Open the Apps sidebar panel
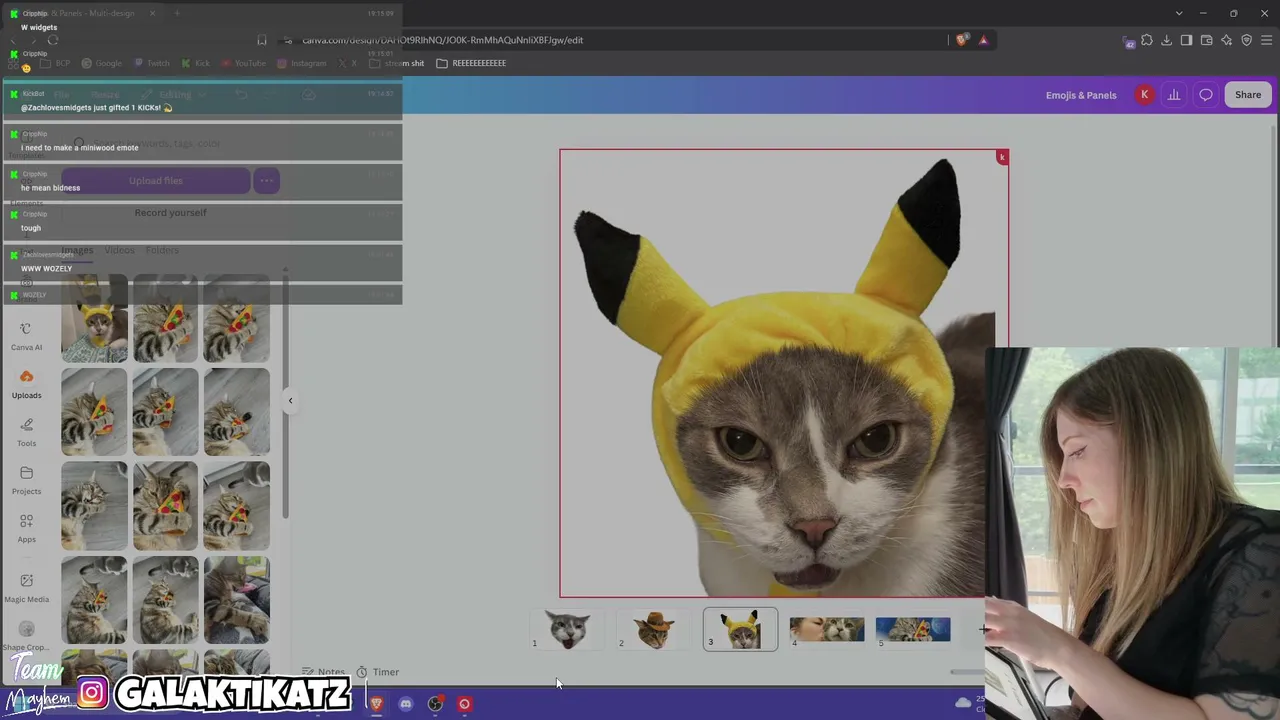 26,528
